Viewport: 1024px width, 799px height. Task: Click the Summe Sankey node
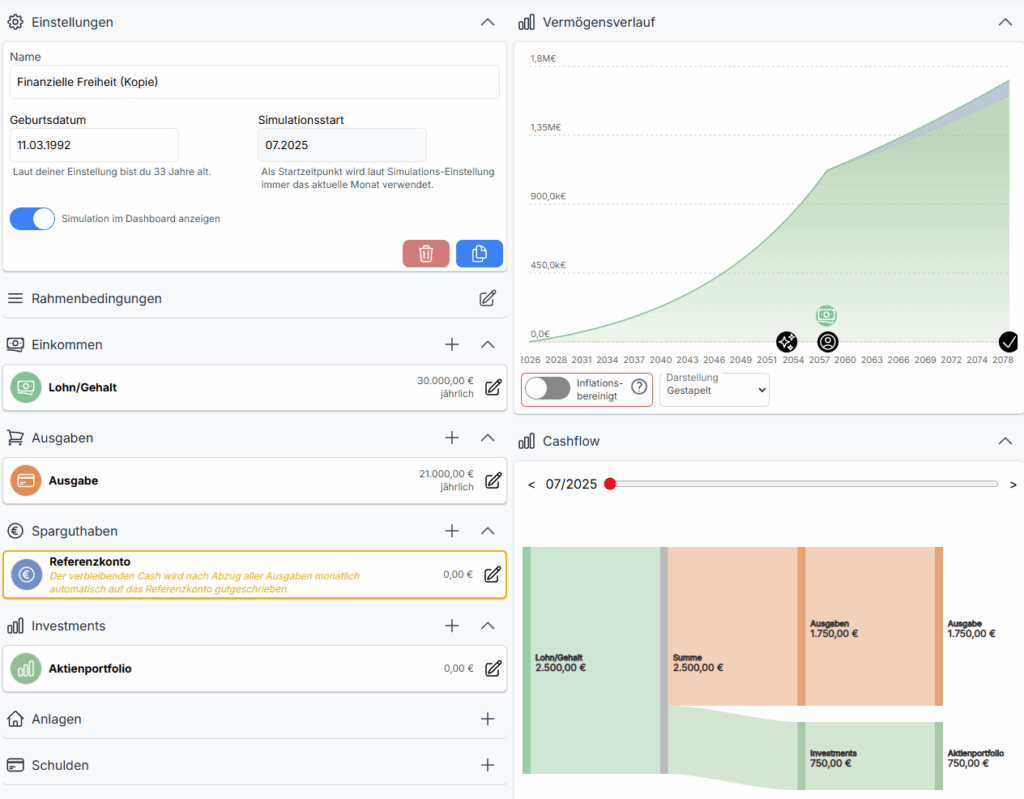pos(664,660)
